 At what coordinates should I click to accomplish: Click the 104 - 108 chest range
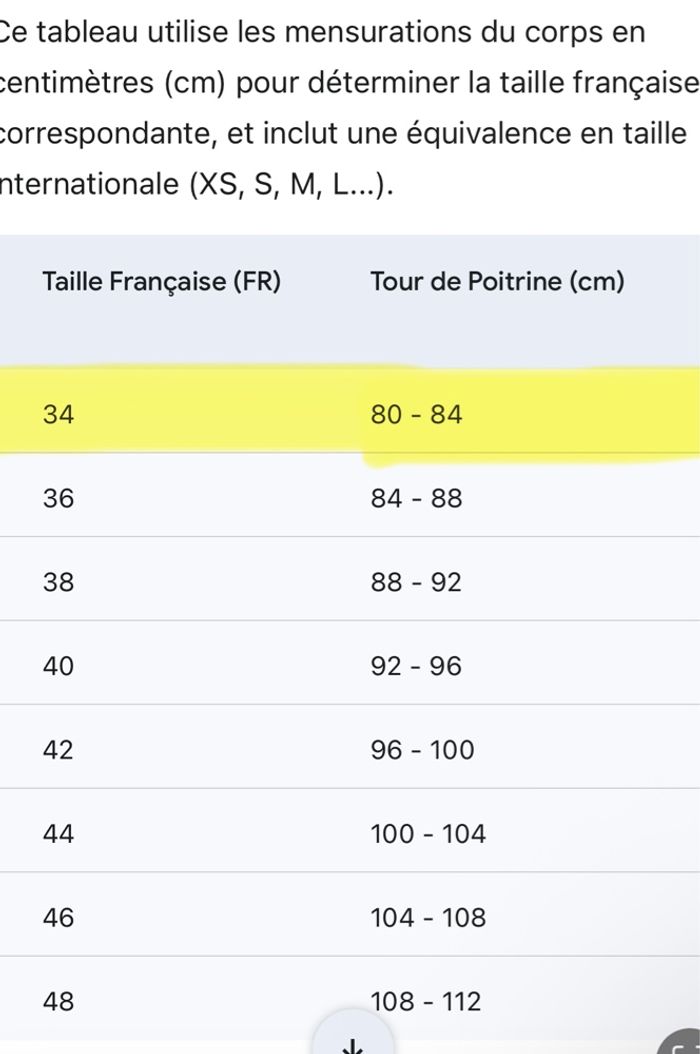(x=428, y=917)
